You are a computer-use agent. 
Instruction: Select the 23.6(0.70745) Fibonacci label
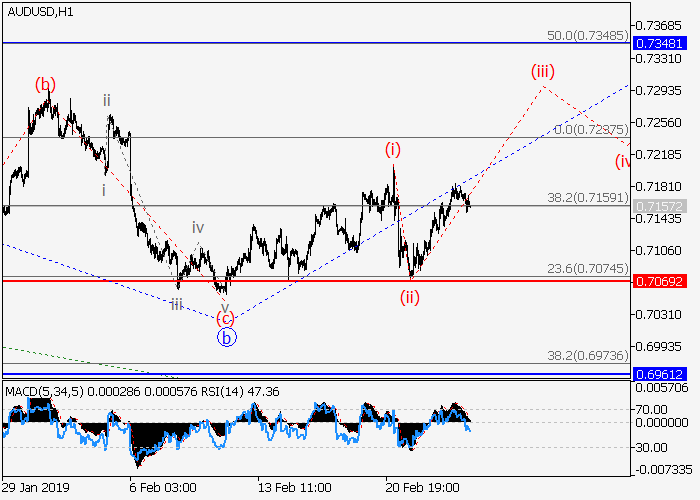[588, 269]
